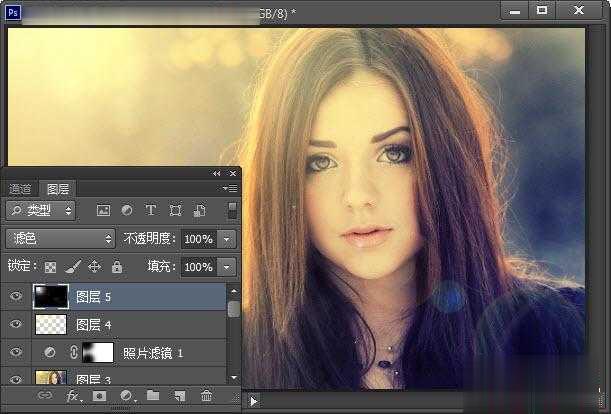This screenshot has height=414, width=611.
Task: Click play arrow in status bar
Action: click(253, 401)
